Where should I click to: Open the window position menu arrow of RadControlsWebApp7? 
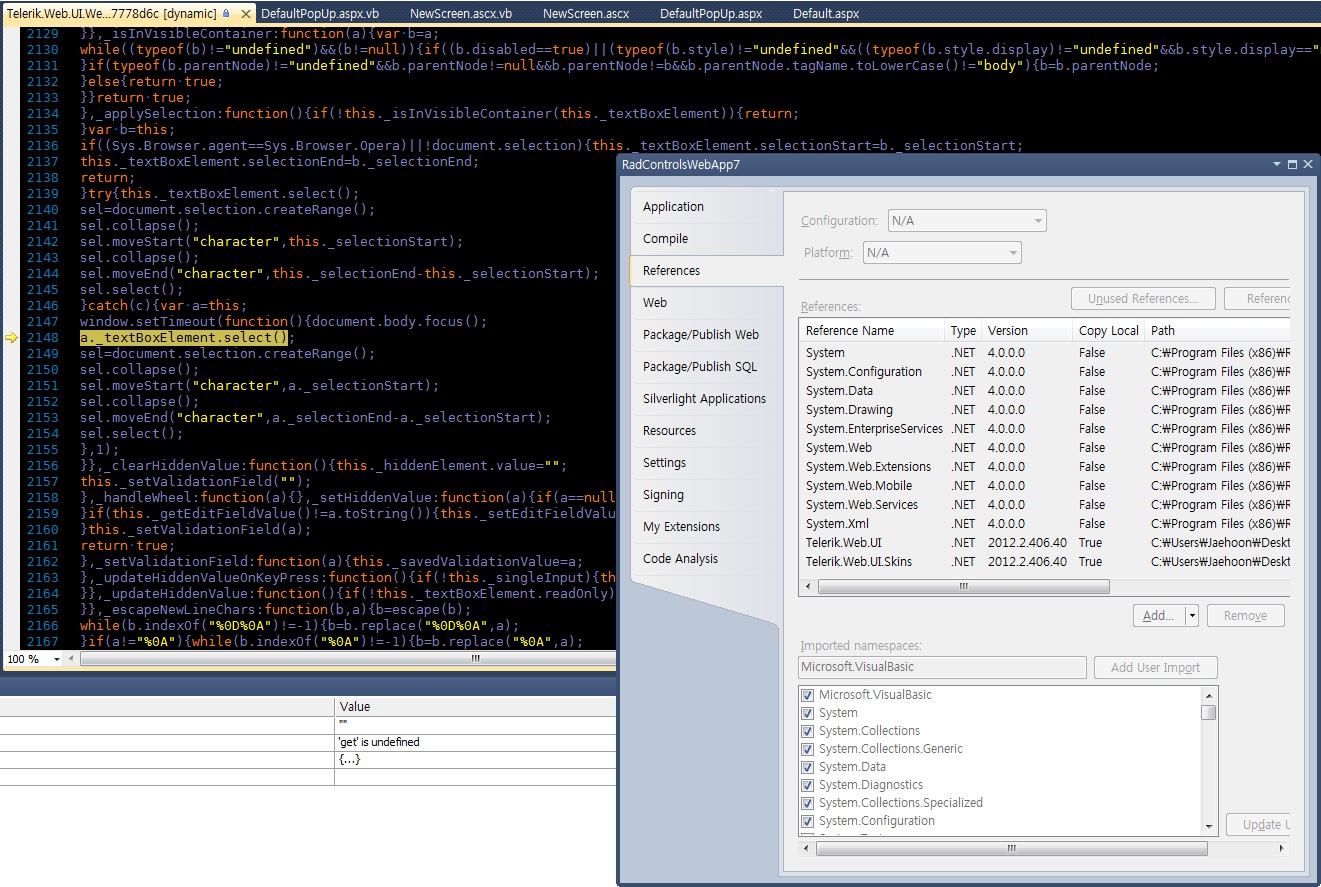[x=1277, y=164]
